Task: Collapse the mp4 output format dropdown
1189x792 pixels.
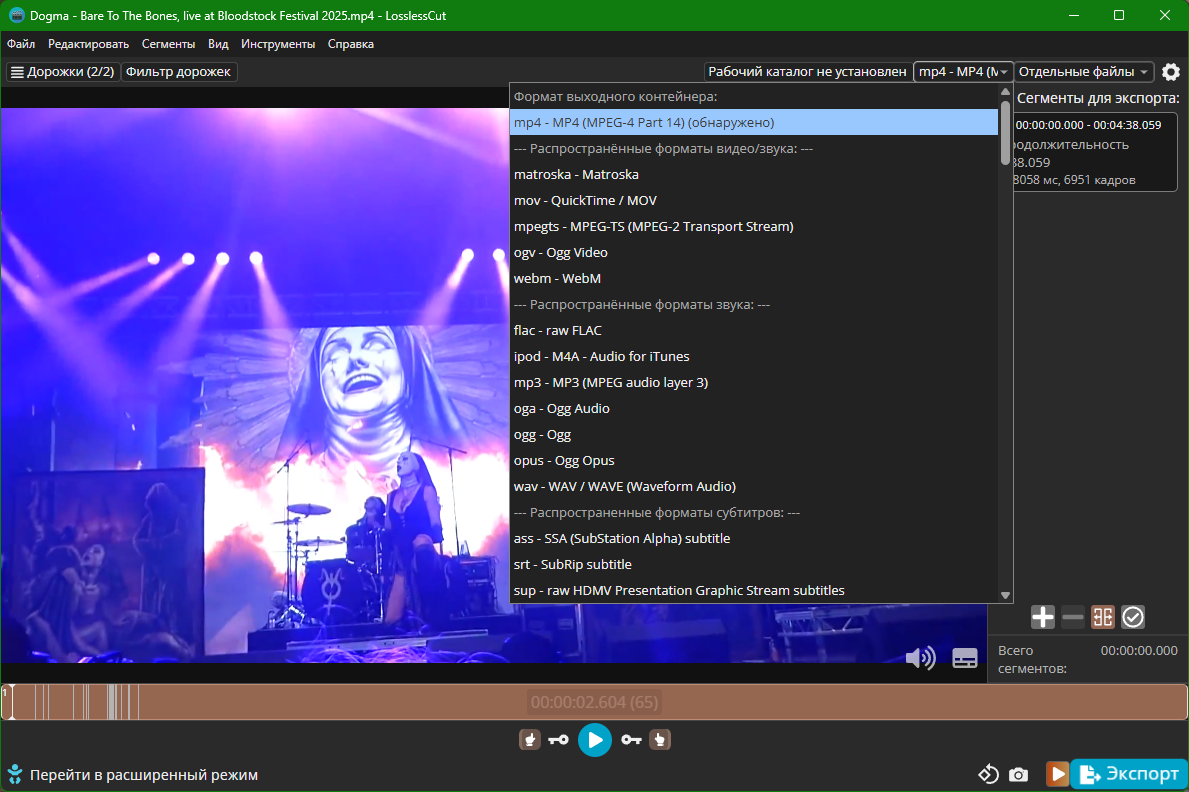Action: 963,71
